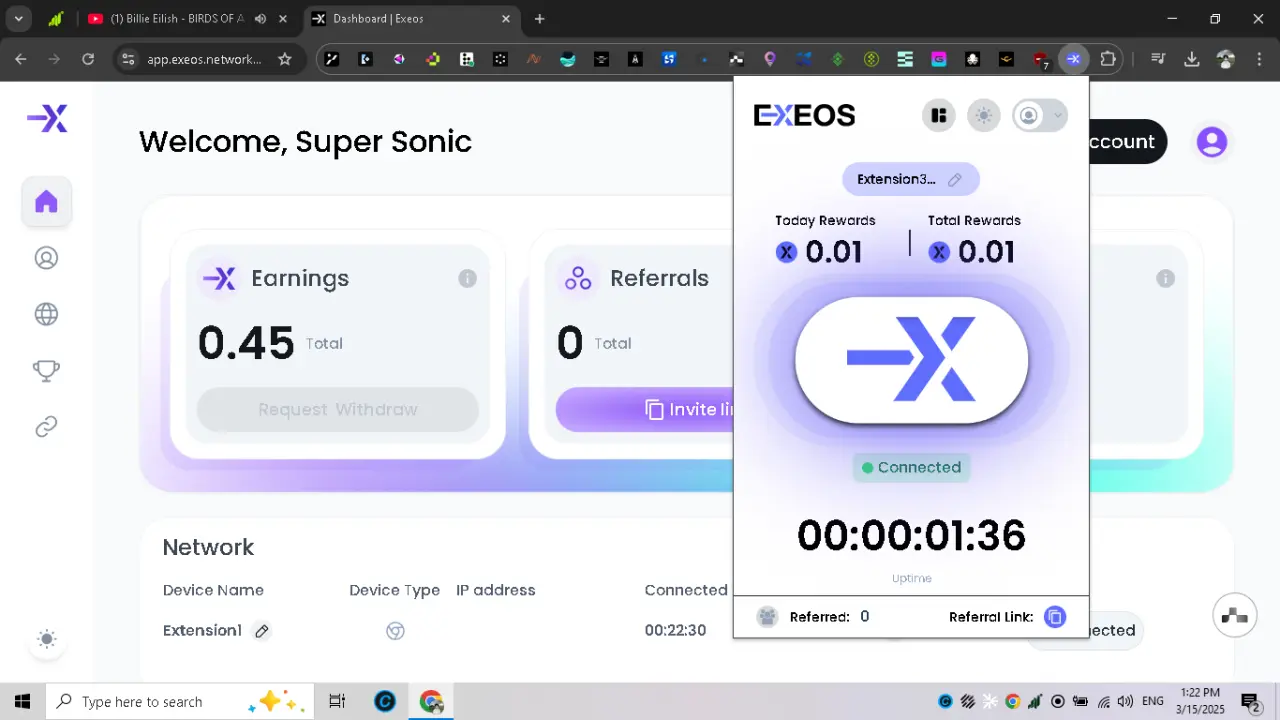Click the Device Name column header
Image resolution: width=1280 pixels, height=720 pixels.
point(213,590)
